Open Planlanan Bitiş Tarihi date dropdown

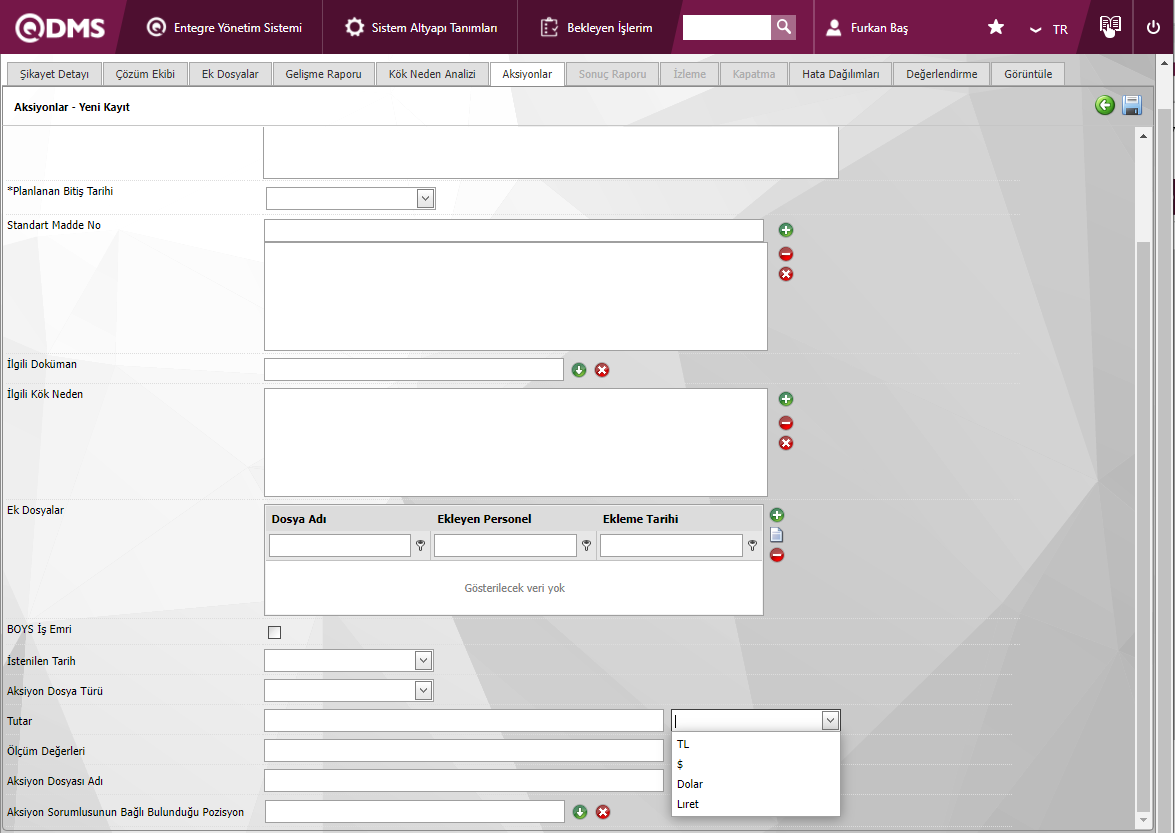(x=425, y=199)
